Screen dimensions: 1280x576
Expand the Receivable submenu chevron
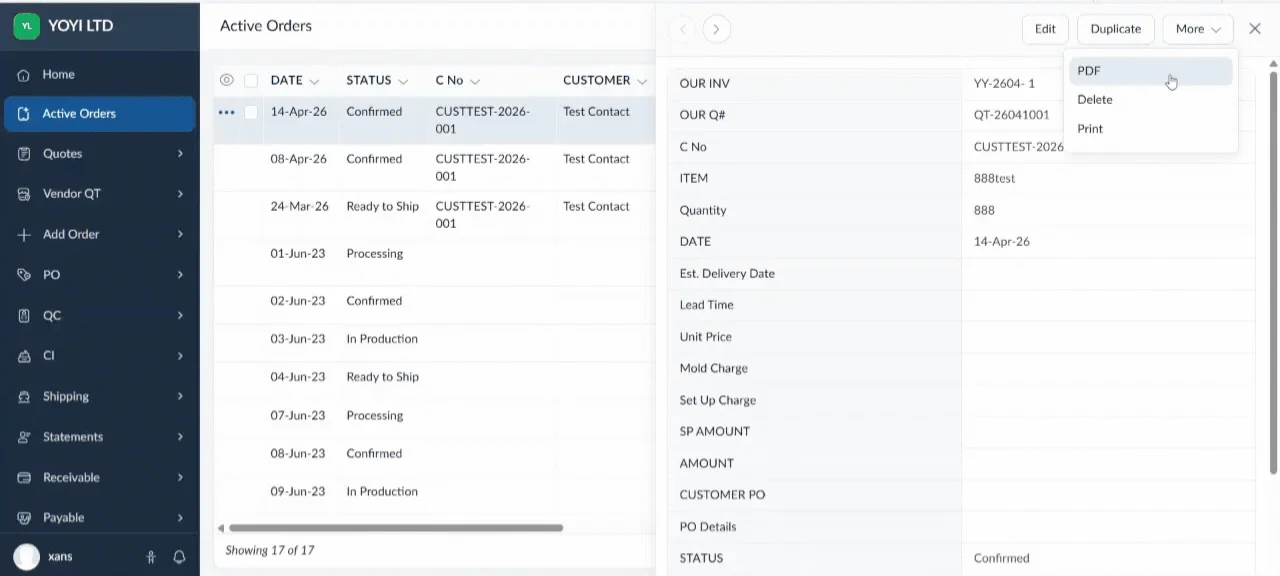click(x=181, y=478)
